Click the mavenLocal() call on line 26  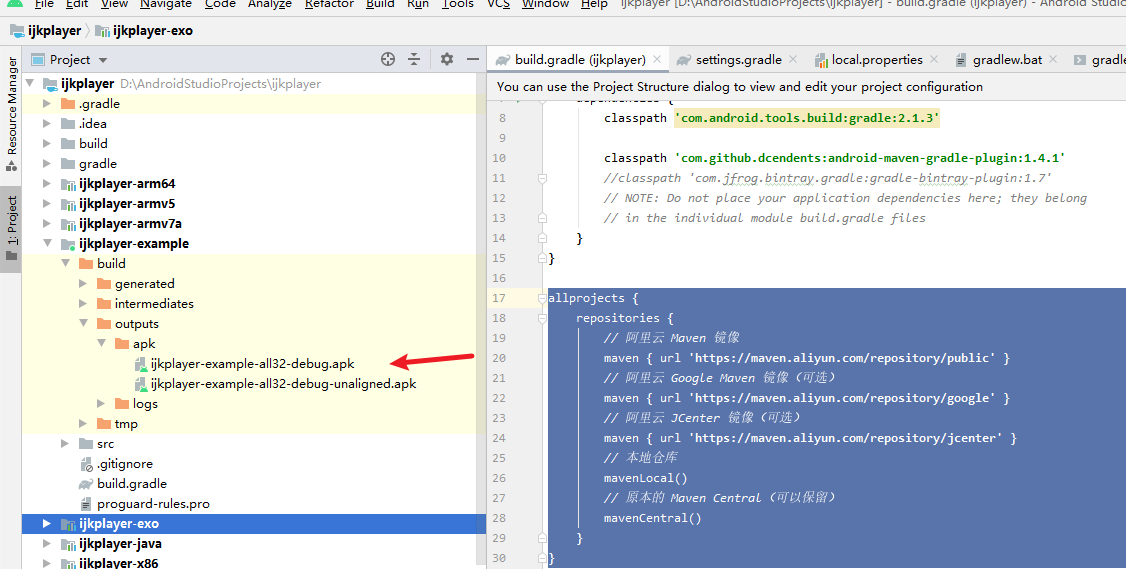(646, 478)
